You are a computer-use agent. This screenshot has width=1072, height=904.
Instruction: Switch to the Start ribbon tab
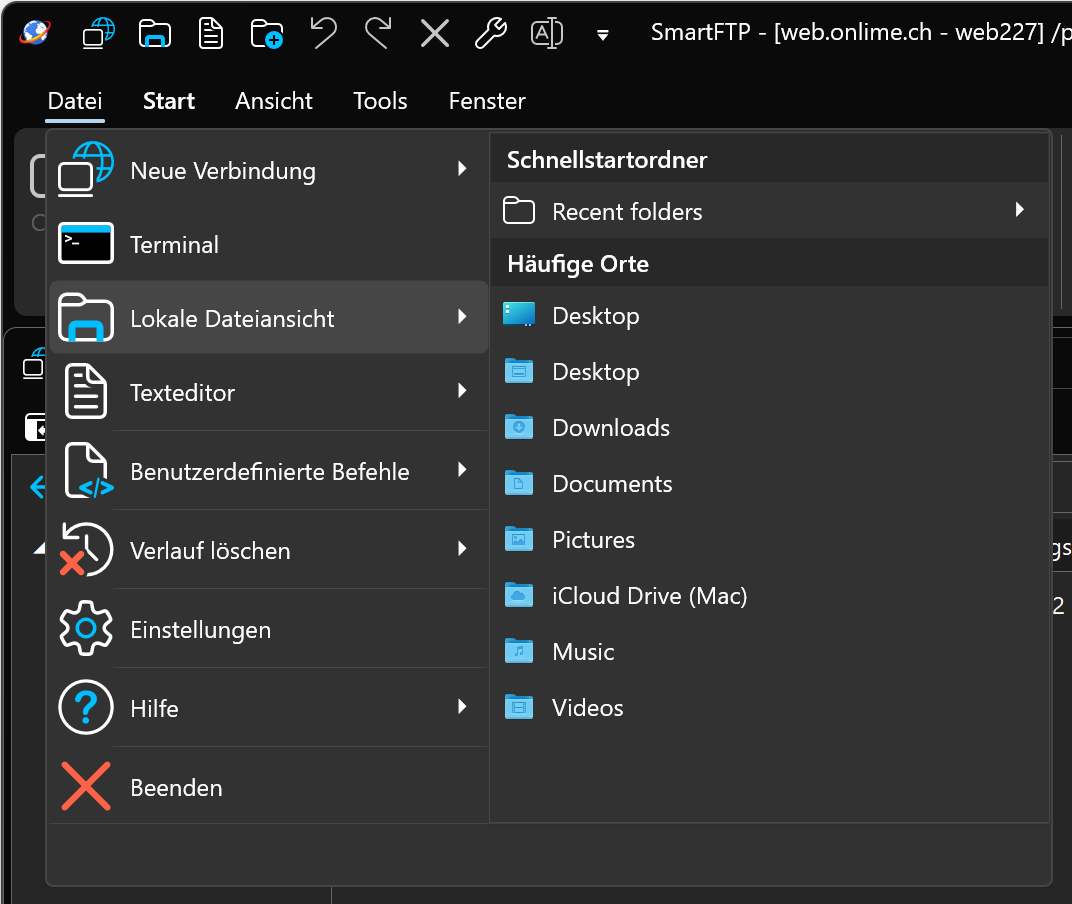169,101
